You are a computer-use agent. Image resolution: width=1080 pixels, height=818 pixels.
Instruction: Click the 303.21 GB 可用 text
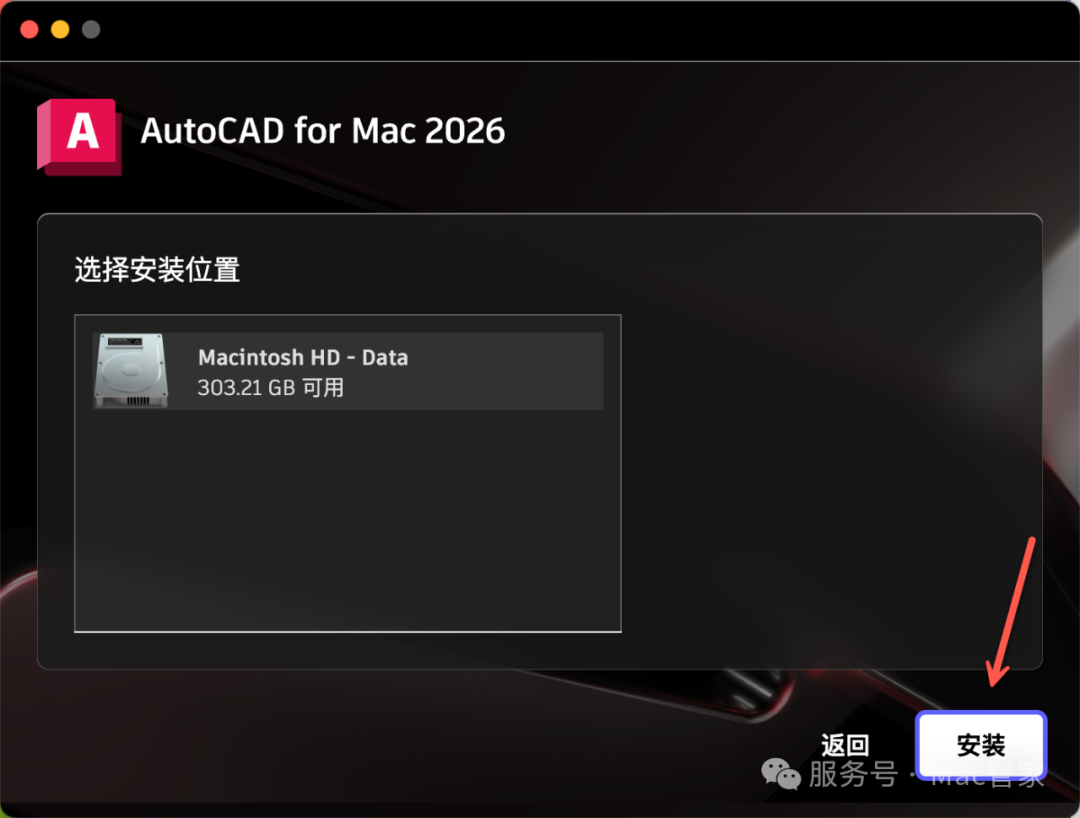(x=271, y=388)
